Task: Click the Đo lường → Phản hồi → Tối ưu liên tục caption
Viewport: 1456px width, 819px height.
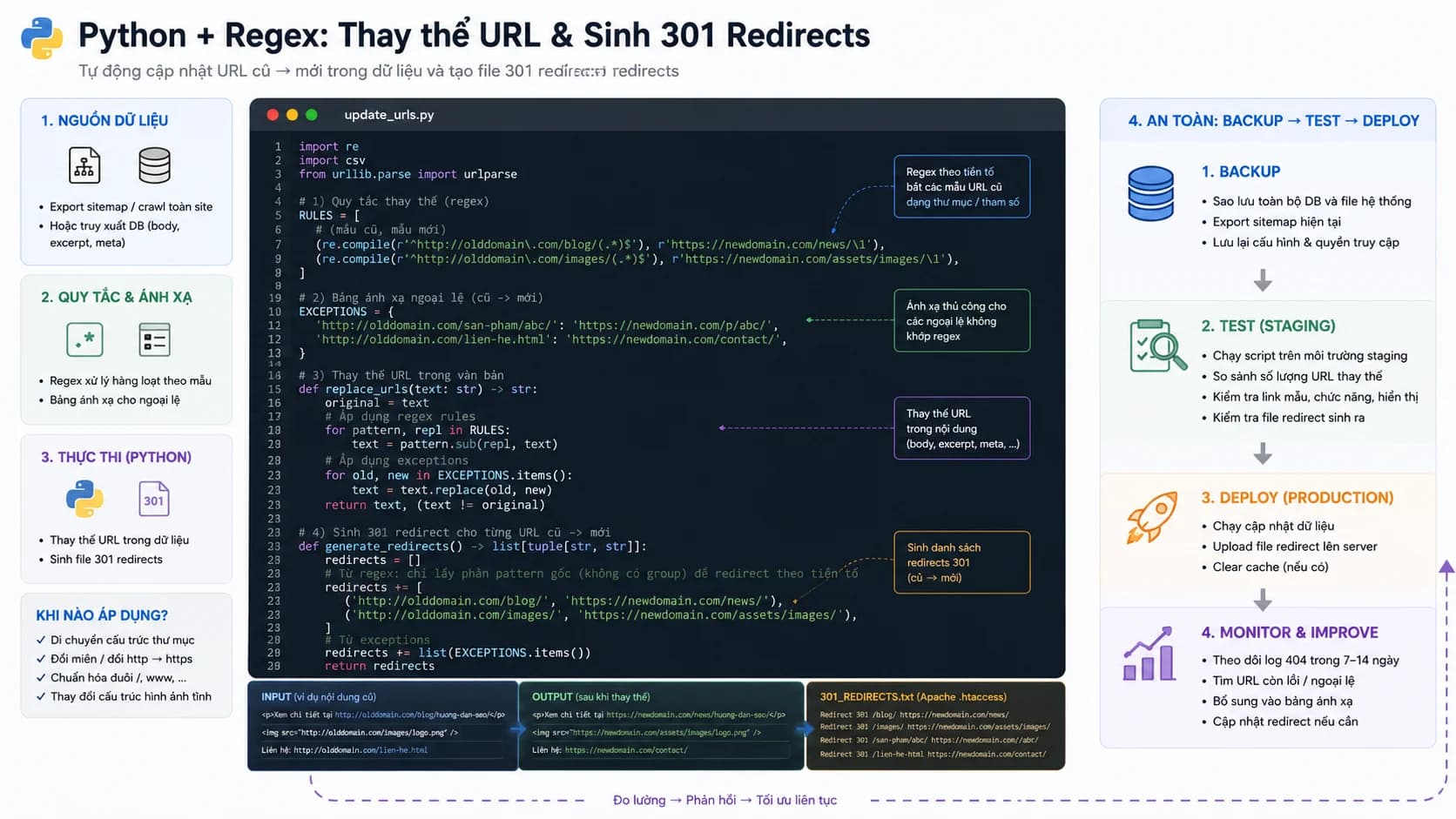Action: point(725,800)
